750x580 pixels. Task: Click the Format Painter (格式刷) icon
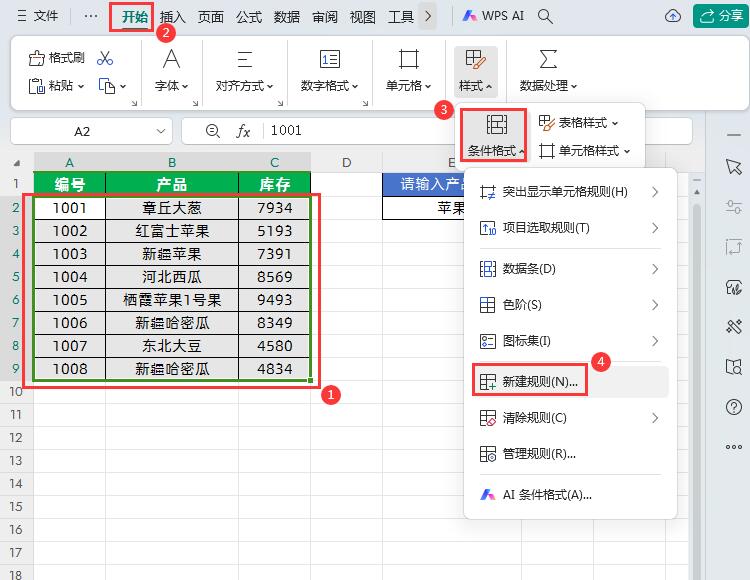tap(36, 58)
